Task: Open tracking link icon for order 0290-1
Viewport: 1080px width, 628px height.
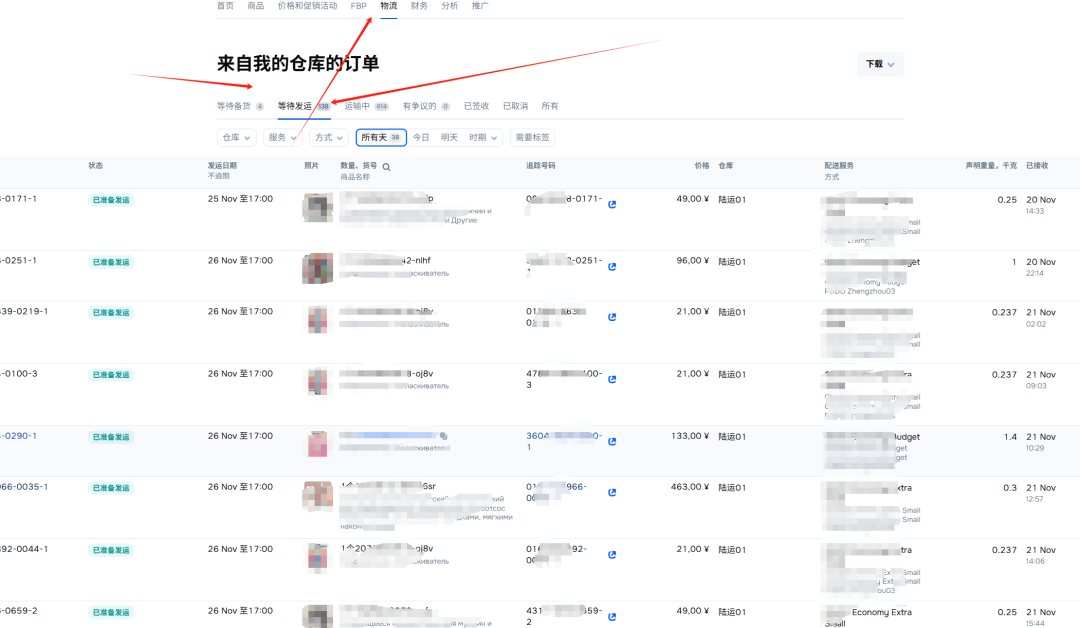Action: coord(612,441)
